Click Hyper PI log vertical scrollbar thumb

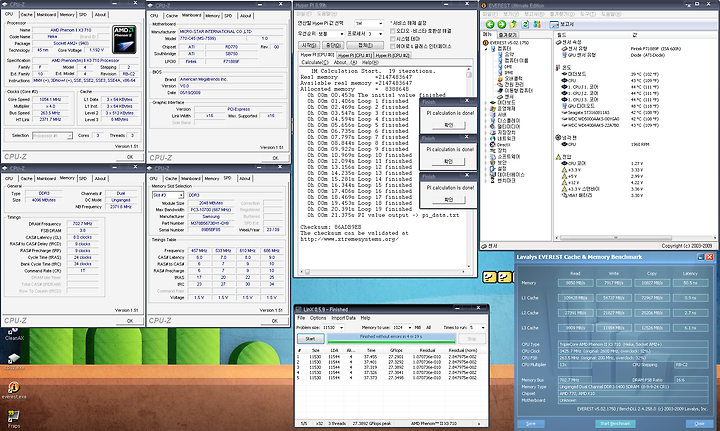[469, 74]
